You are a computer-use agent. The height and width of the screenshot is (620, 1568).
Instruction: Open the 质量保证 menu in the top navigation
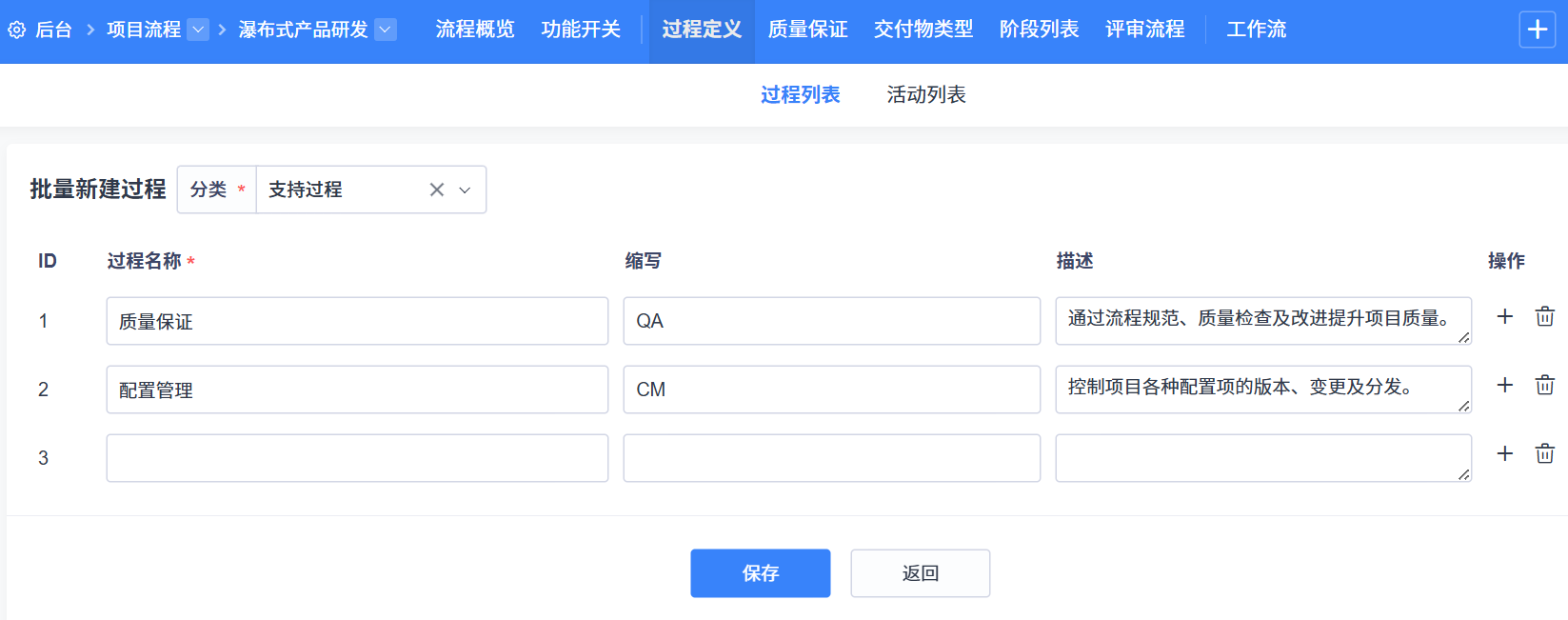[807, 30]
